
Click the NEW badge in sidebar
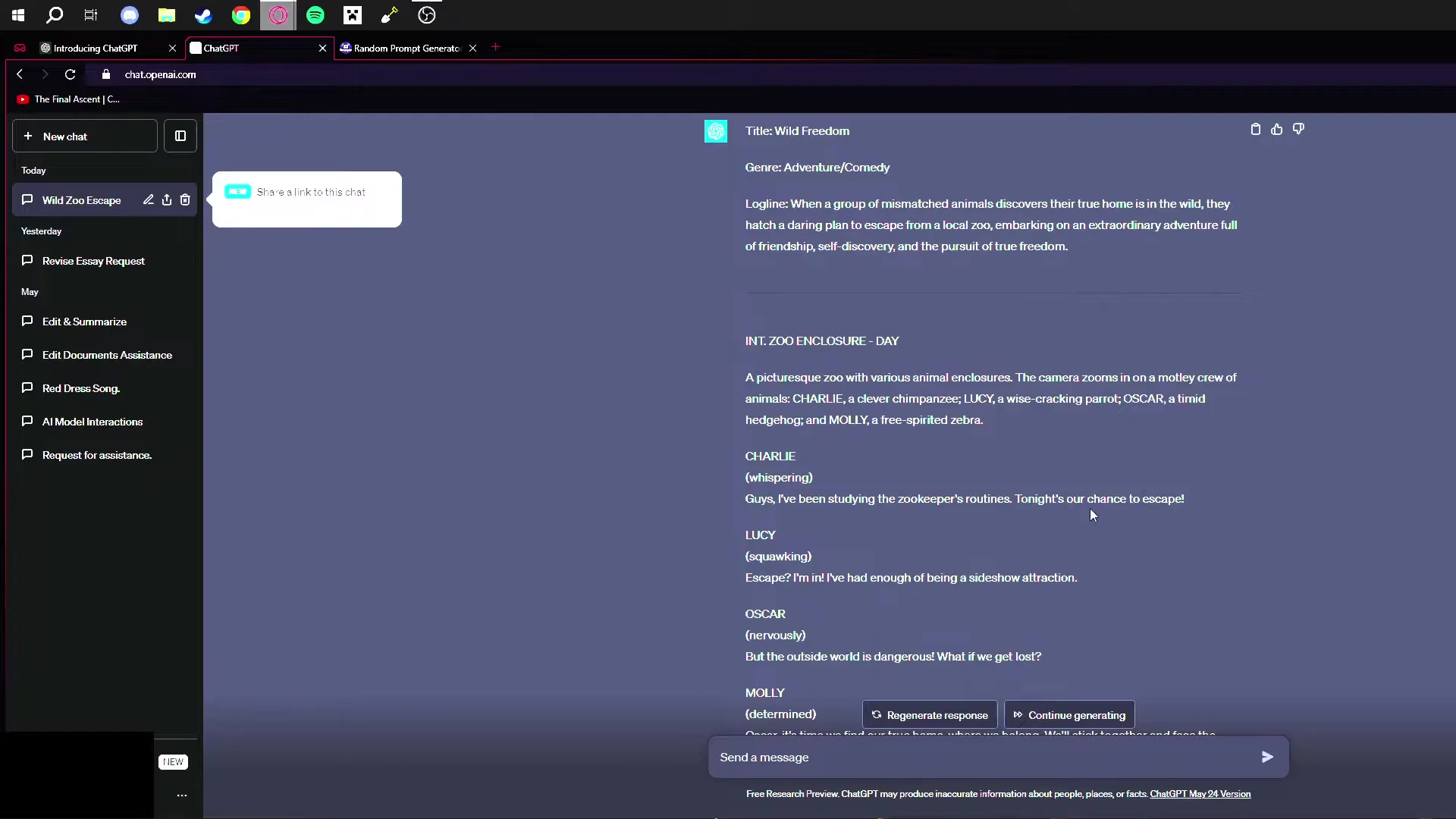coord(173,762)
